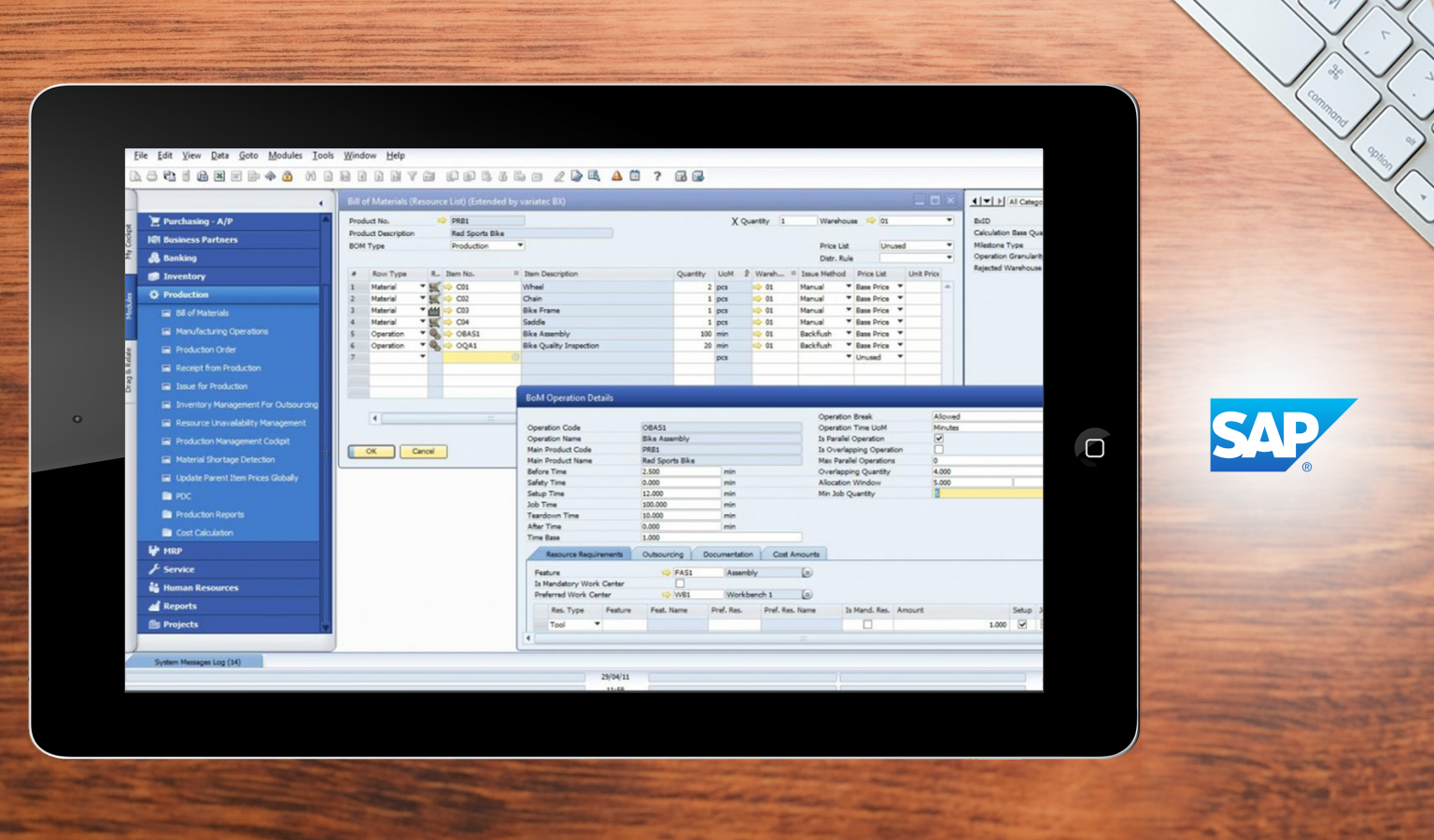
Task: Click the calendar toolbar icon
Action: pyautogui.click(x=636, y=175)
